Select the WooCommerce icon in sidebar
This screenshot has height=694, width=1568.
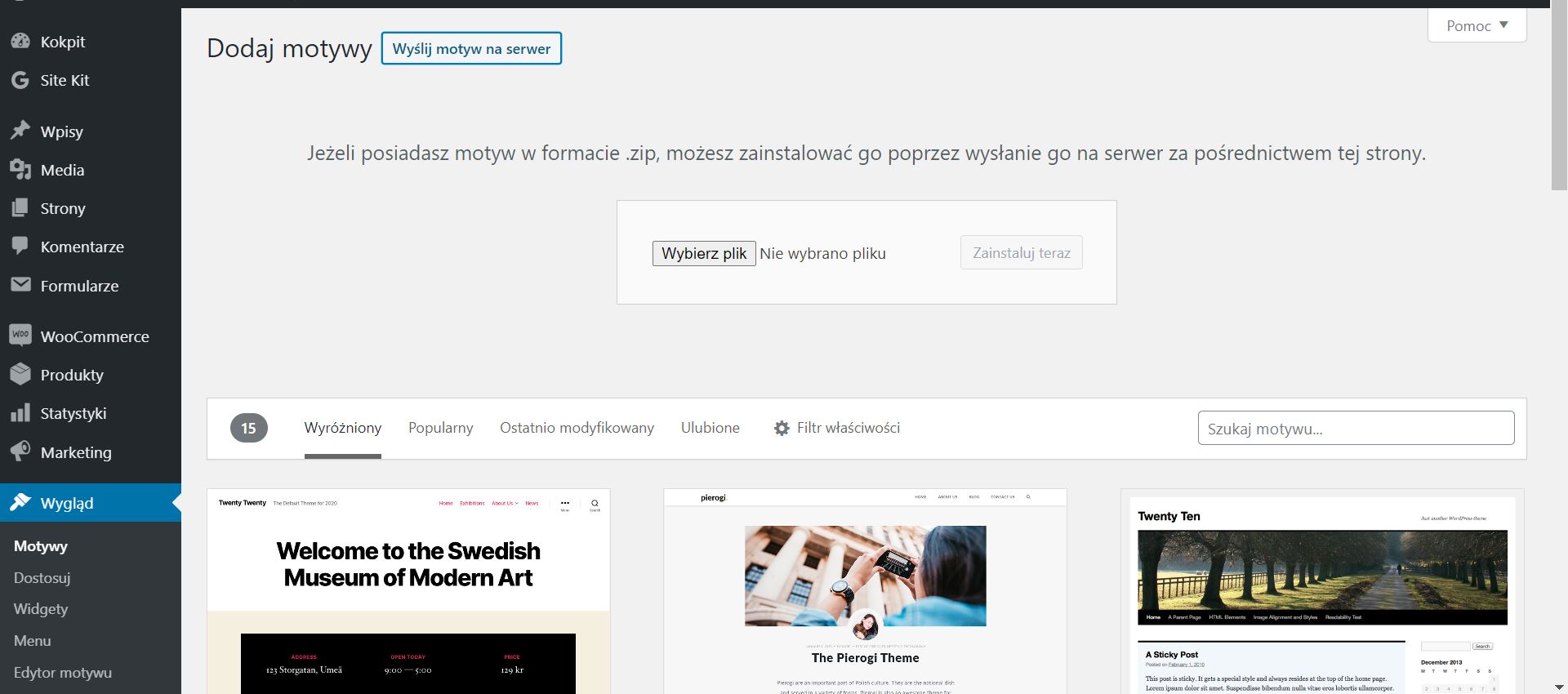click(x=20, y=336)
